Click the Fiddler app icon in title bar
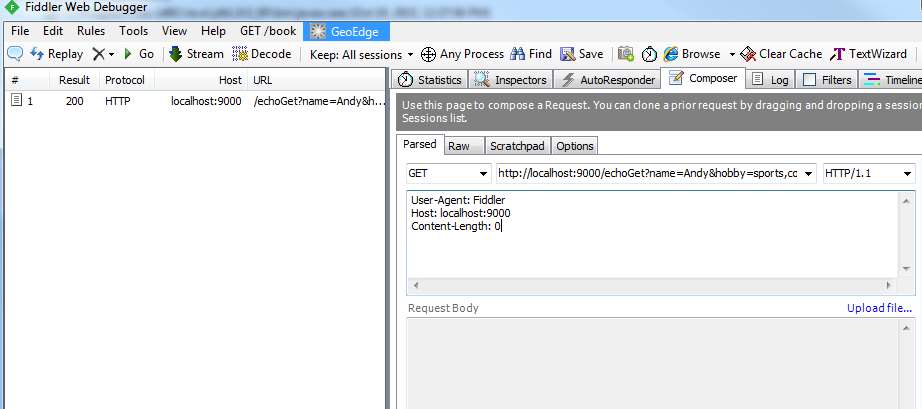This screenshot has height=409, width=922. click(x=12, y=8)
